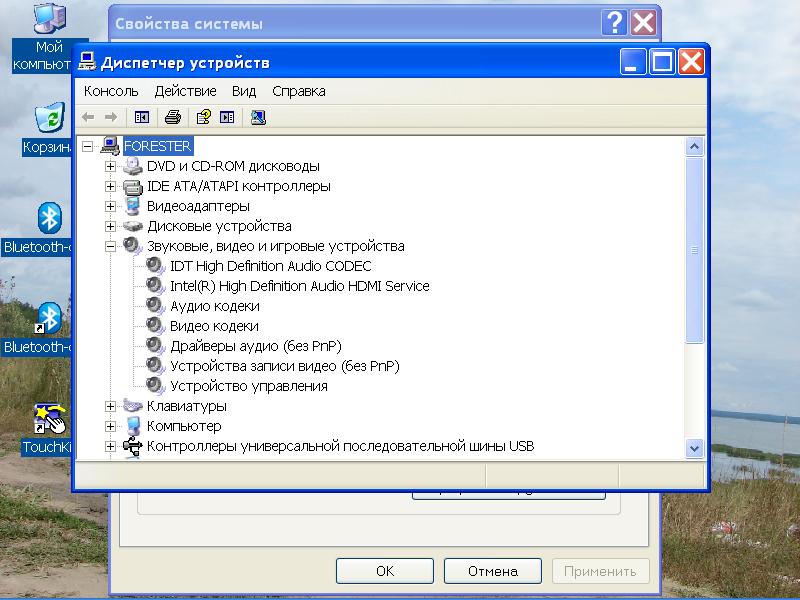Click the OK button in system properties
800x600 pixels.
click(384, 571)
